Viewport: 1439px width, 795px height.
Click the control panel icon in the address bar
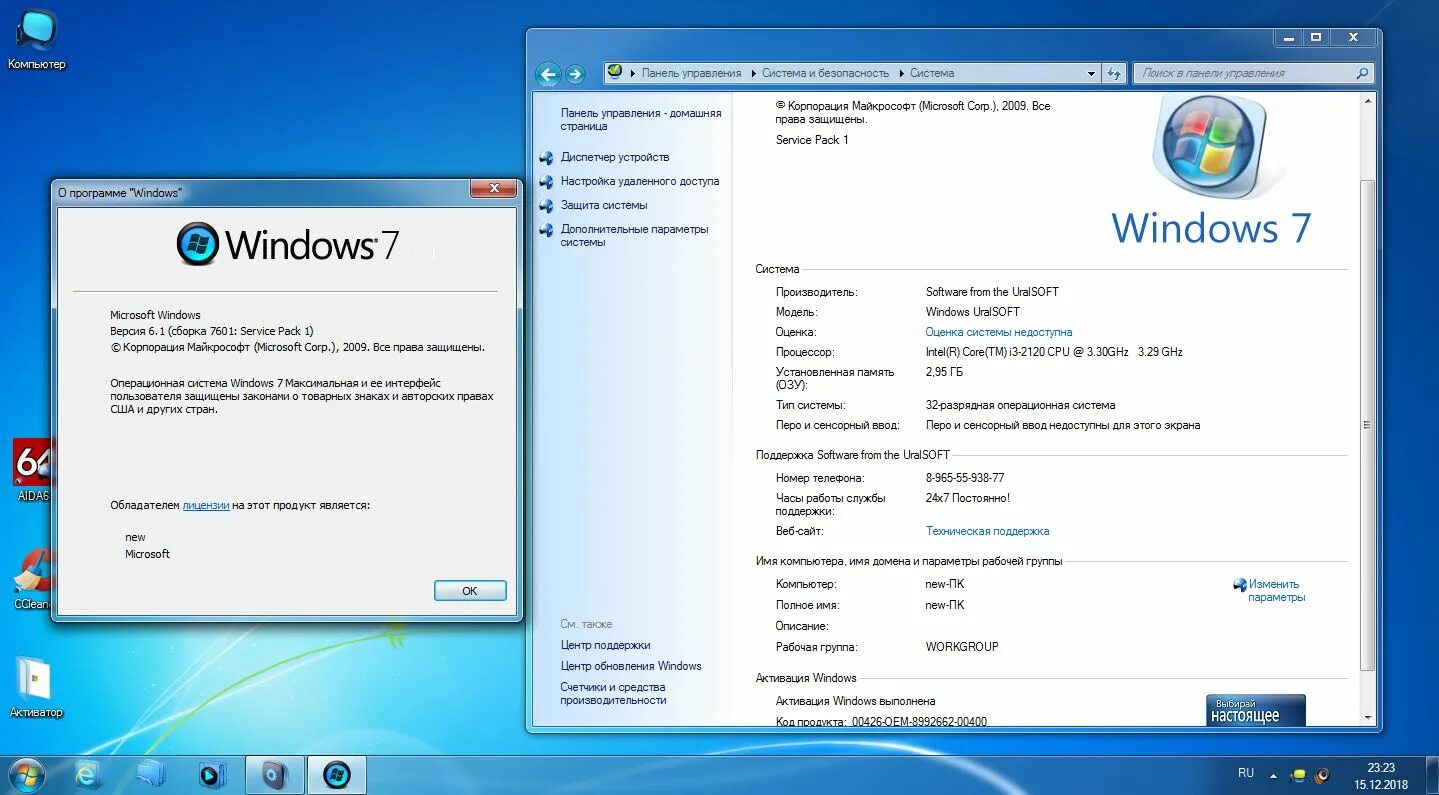click(615, 72)
